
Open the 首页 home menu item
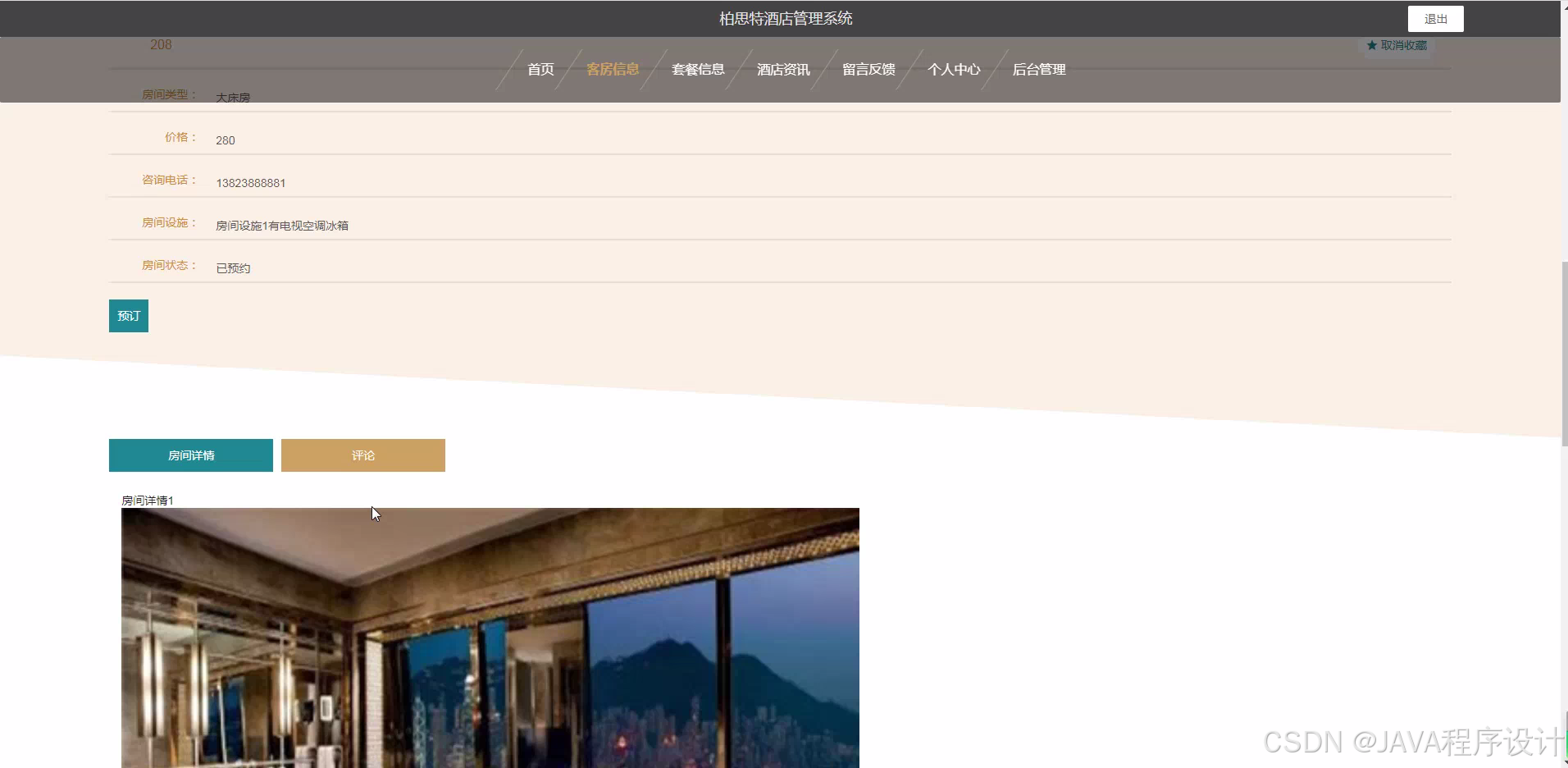[x=540, y=70]
